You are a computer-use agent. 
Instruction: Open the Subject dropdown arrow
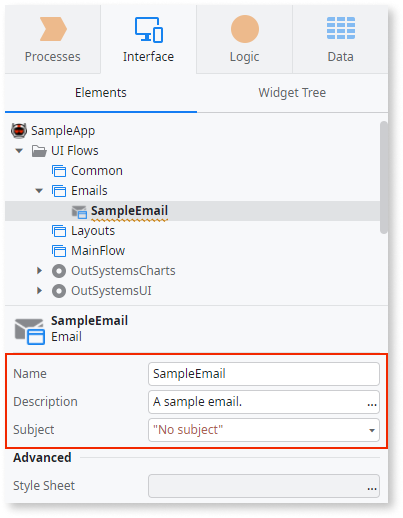click(x=372, y=430)
